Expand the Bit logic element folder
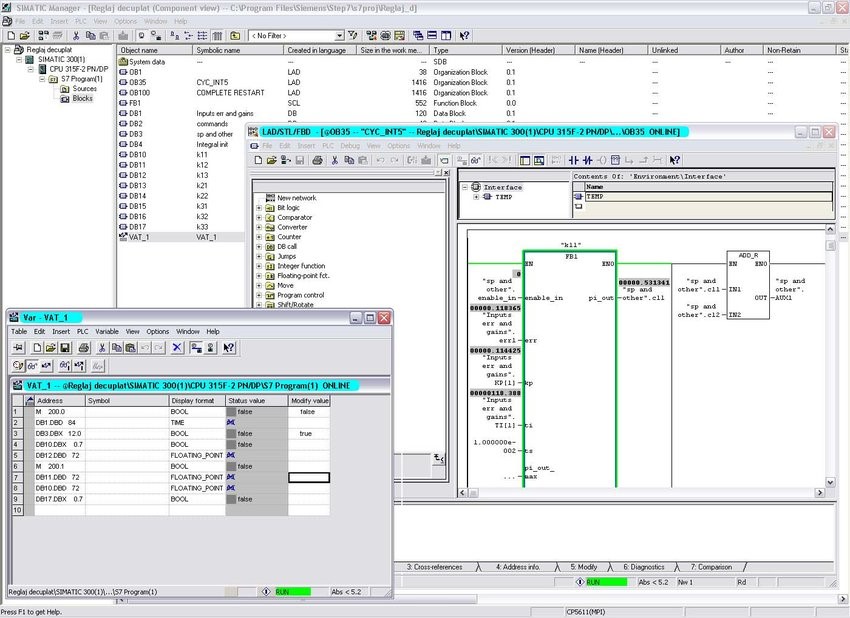 tap(259, 208)
